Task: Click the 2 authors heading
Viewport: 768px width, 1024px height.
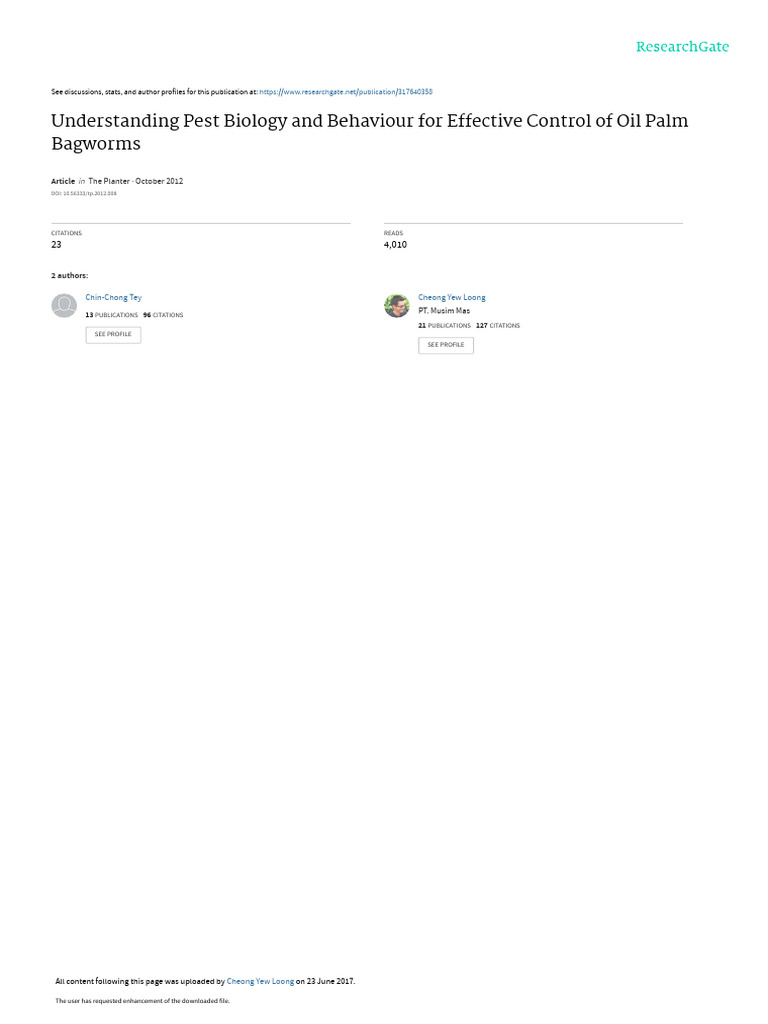Action: pos(70,276)
